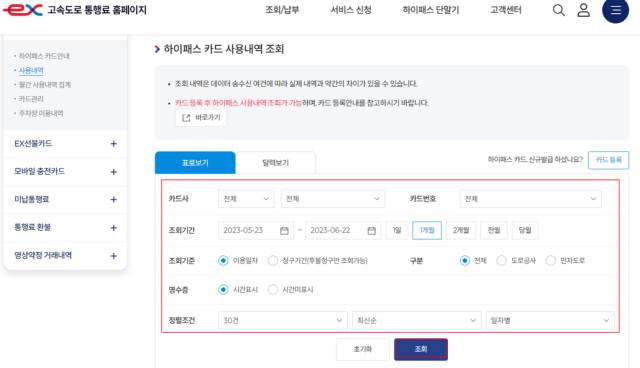This screenshot has height=368, width=640.
Task: Open the hamburger full menu button
Action: (x=616, y=10)
